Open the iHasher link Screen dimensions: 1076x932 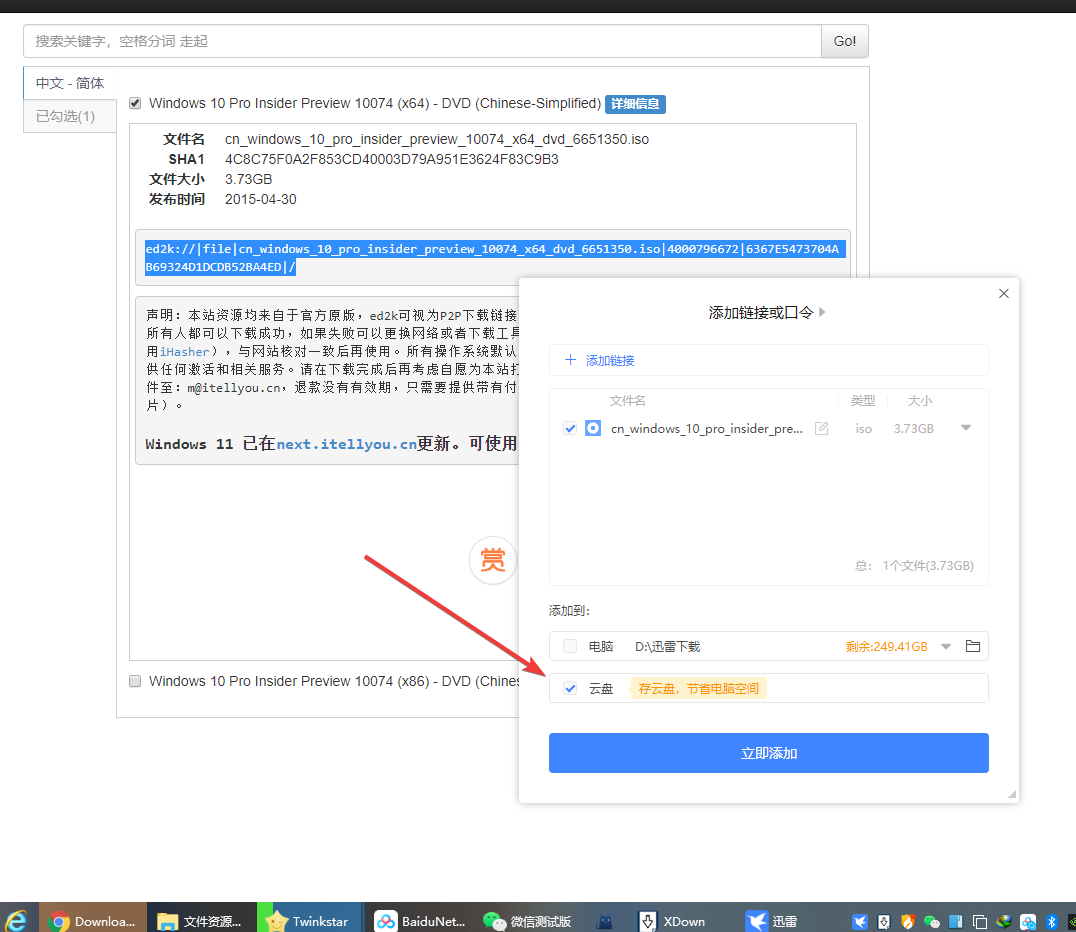184,351
